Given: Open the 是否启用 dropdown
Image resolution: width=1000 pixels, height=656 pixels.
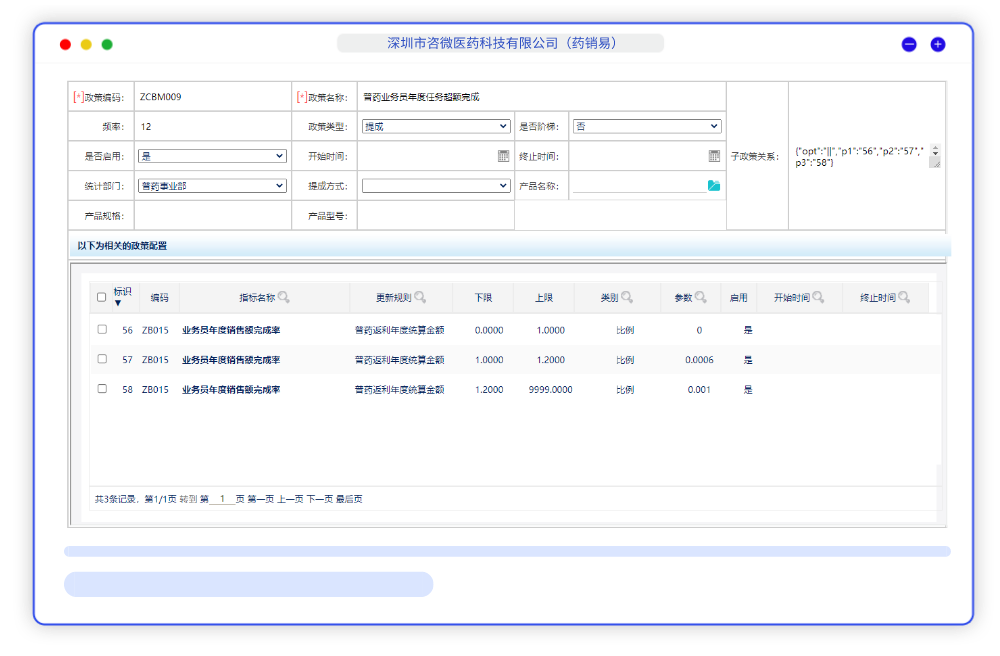Looking at the screenshot, I should coord(212,156).
